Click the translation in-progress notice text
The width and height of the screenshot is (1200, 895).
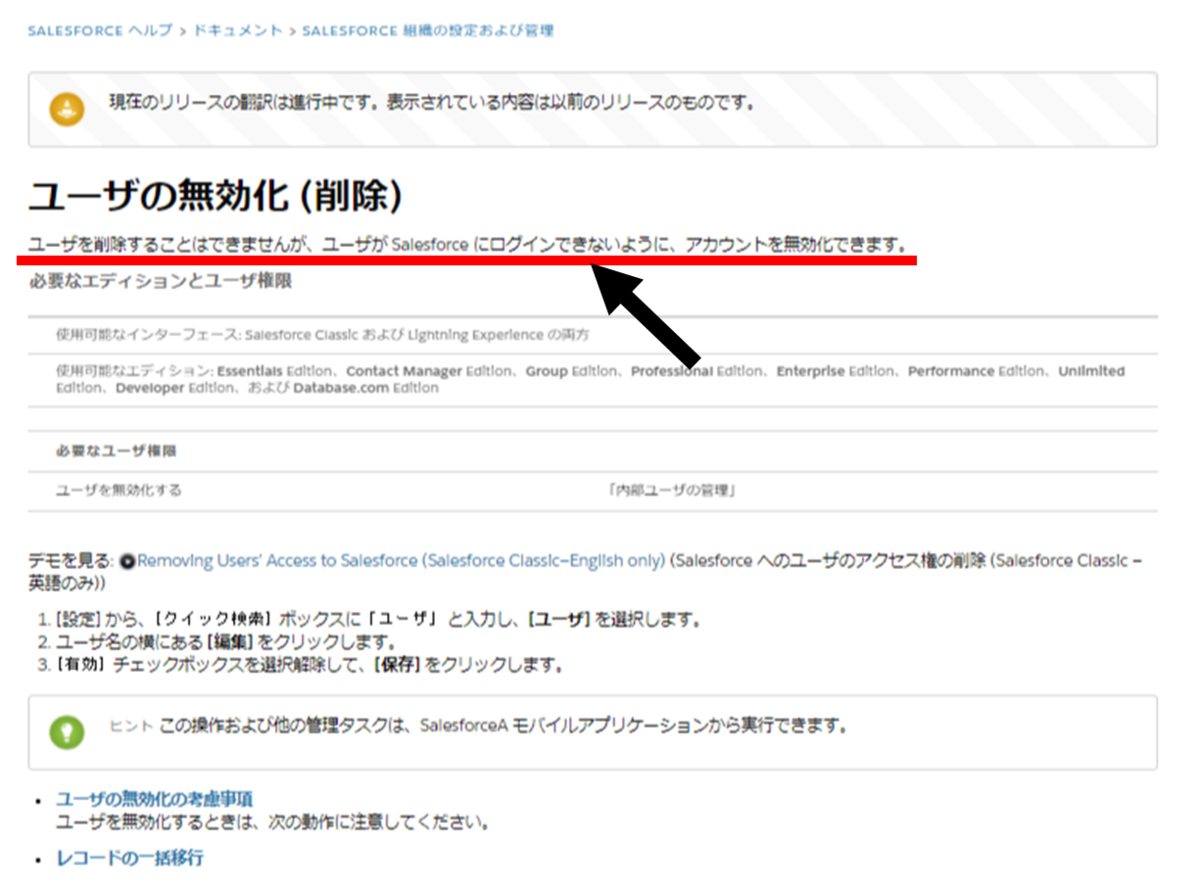[x=431, y=103]
